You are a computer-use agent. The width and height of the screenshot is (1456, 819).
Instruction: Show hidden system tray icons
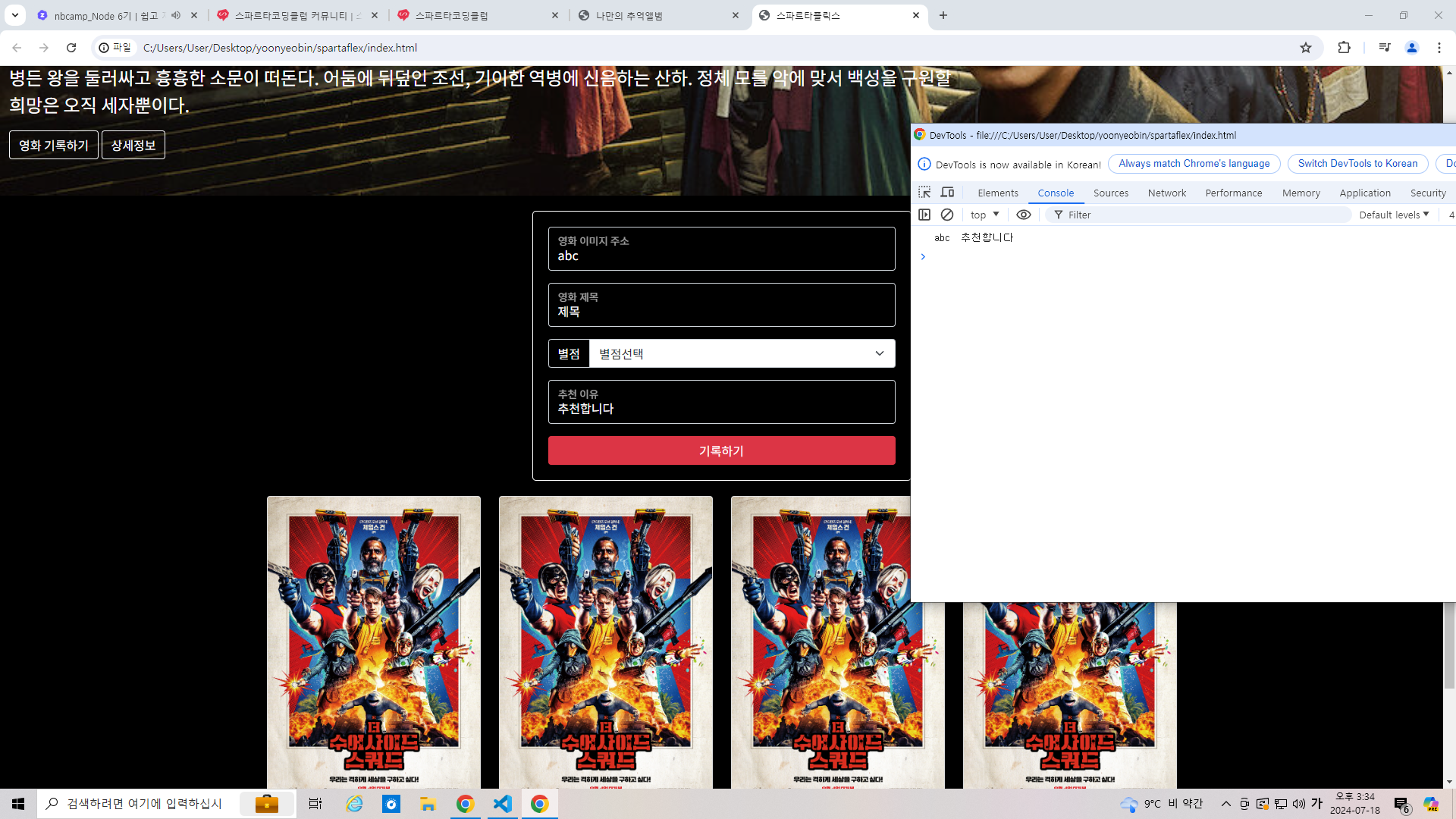[x=1226, y=804]
